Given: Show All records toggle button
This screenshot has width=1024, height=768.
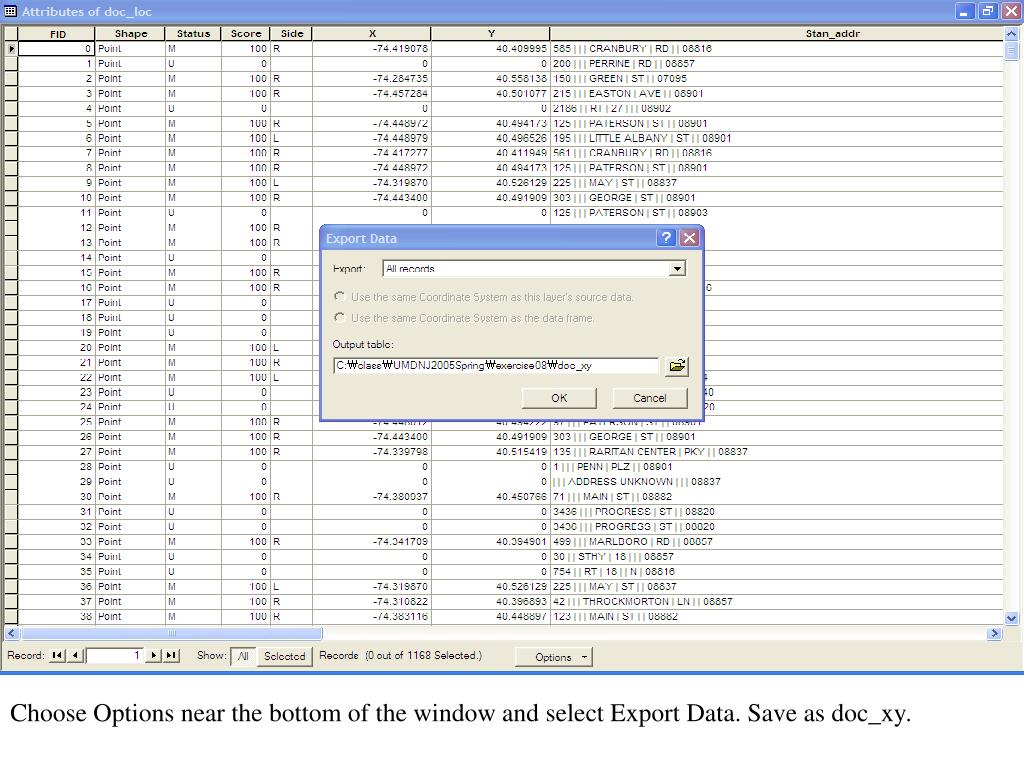Looking at the screenshot, I should tap(243, 656).
